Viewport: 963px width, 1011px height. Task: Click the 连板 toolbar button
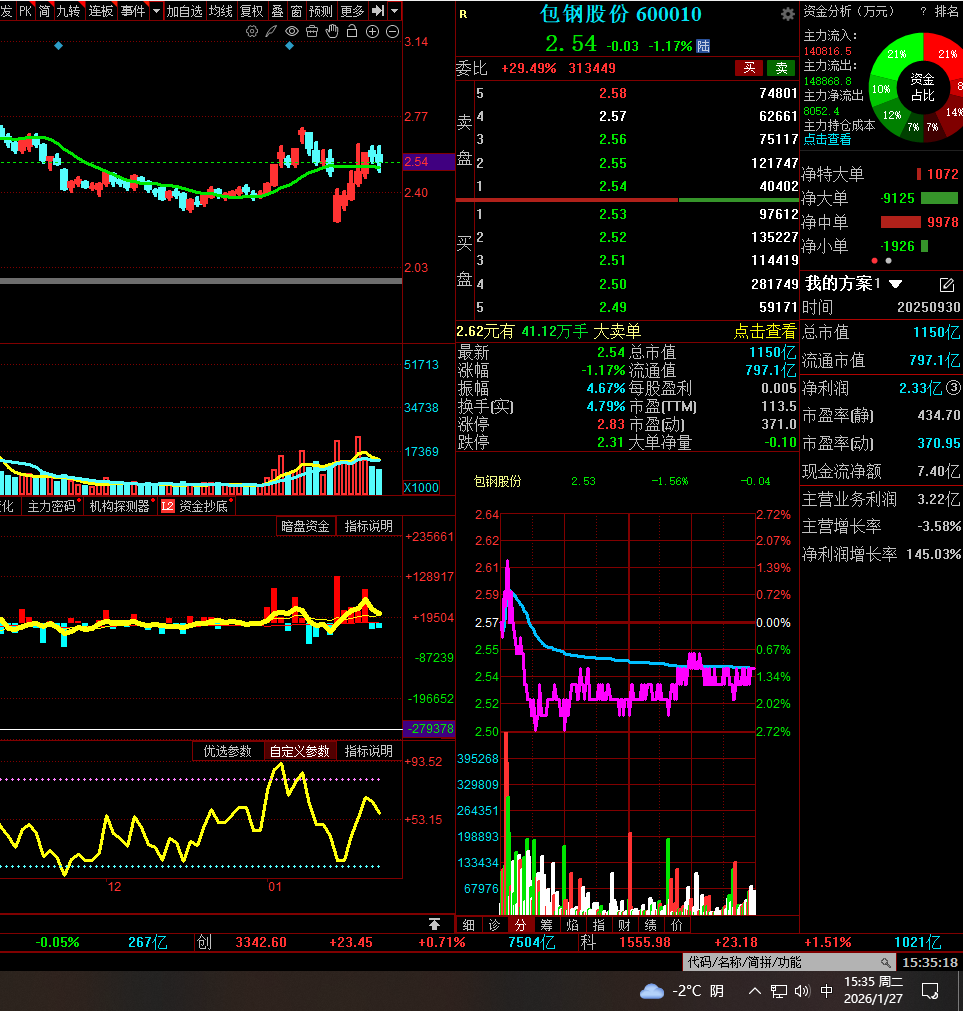click(101, 11)
